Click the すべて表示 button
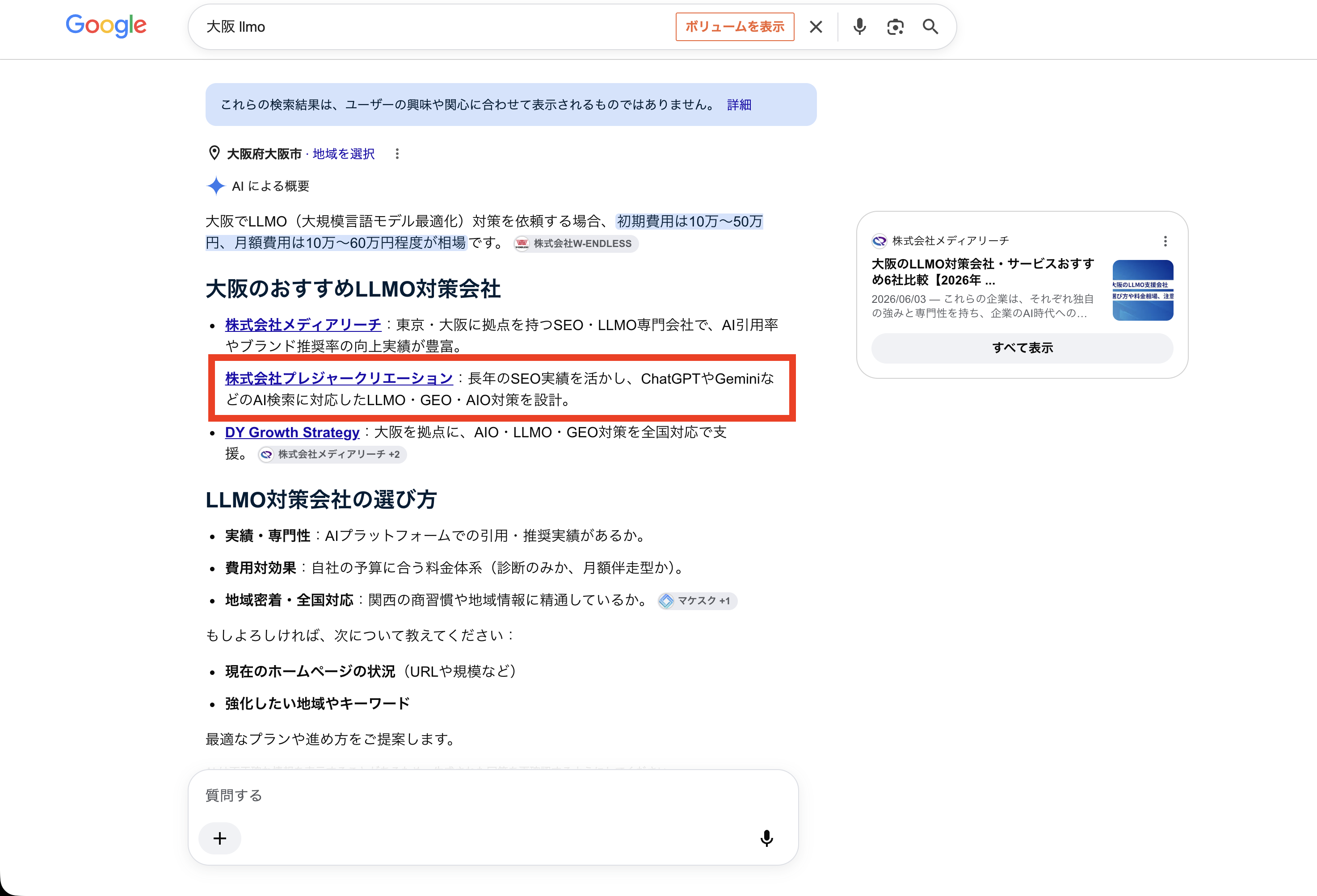1317x896 pixels. (1022, 348)
